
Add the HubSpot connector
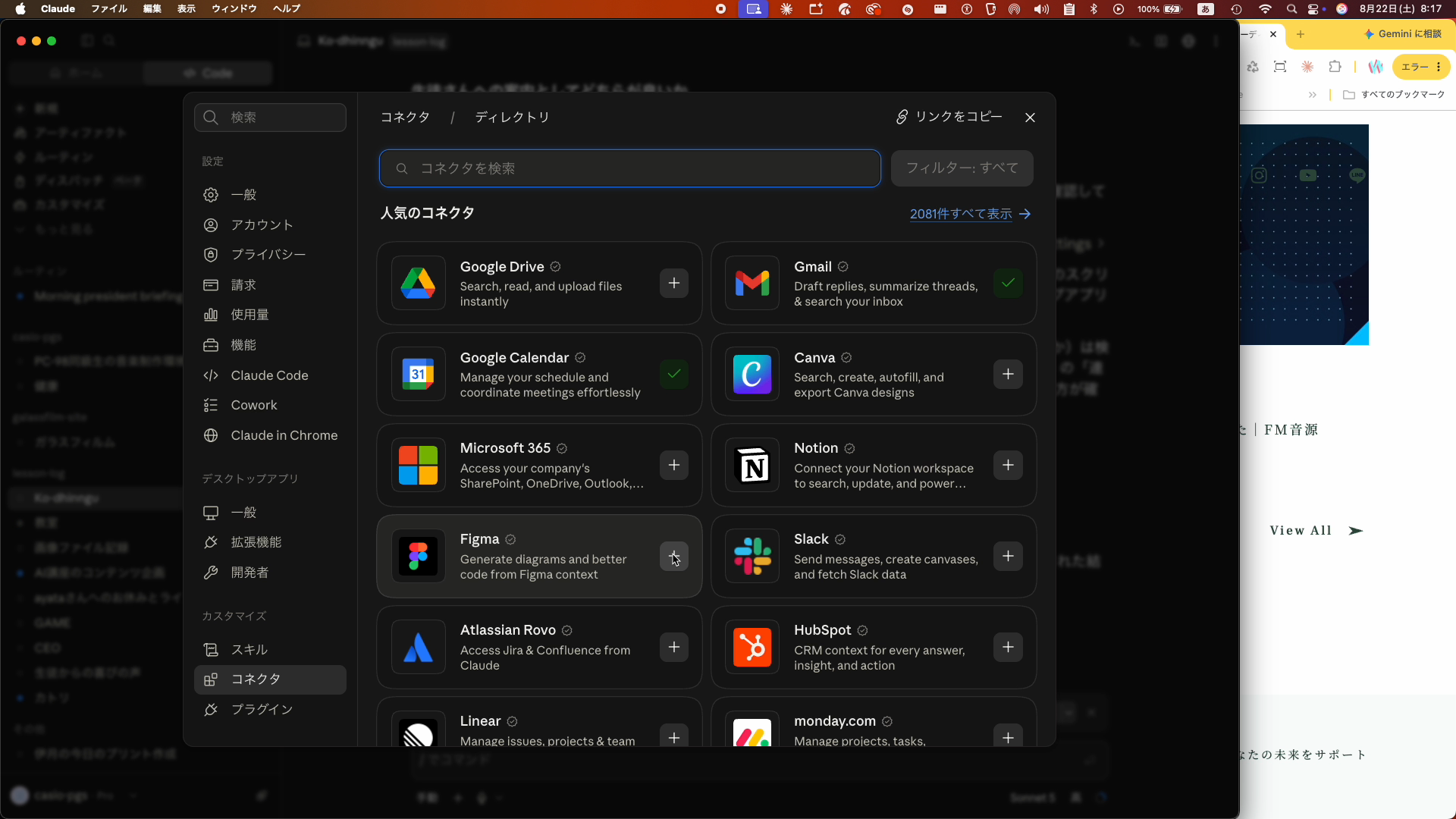1008,647
